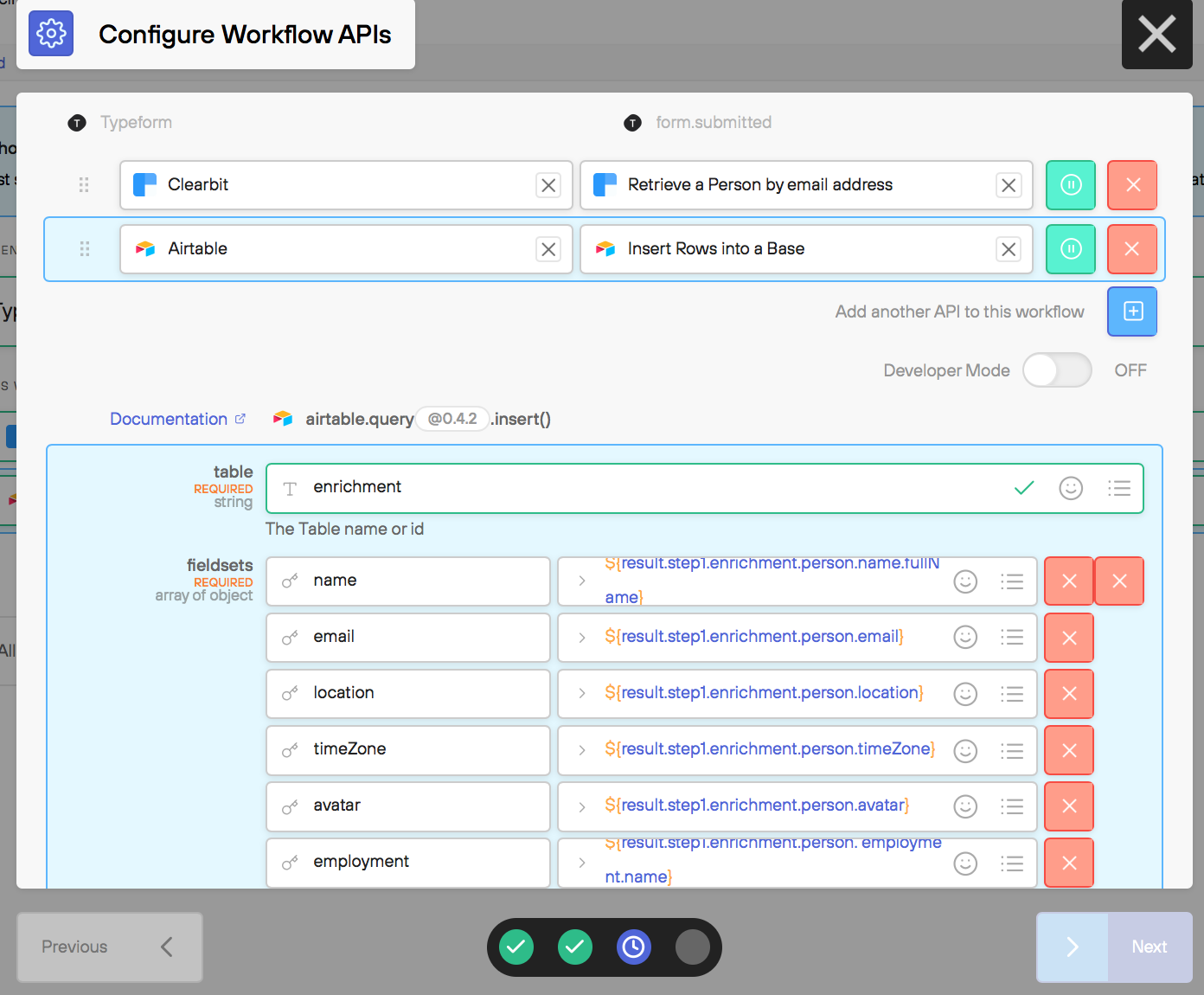Open the Documentation link

pos(177,419)
